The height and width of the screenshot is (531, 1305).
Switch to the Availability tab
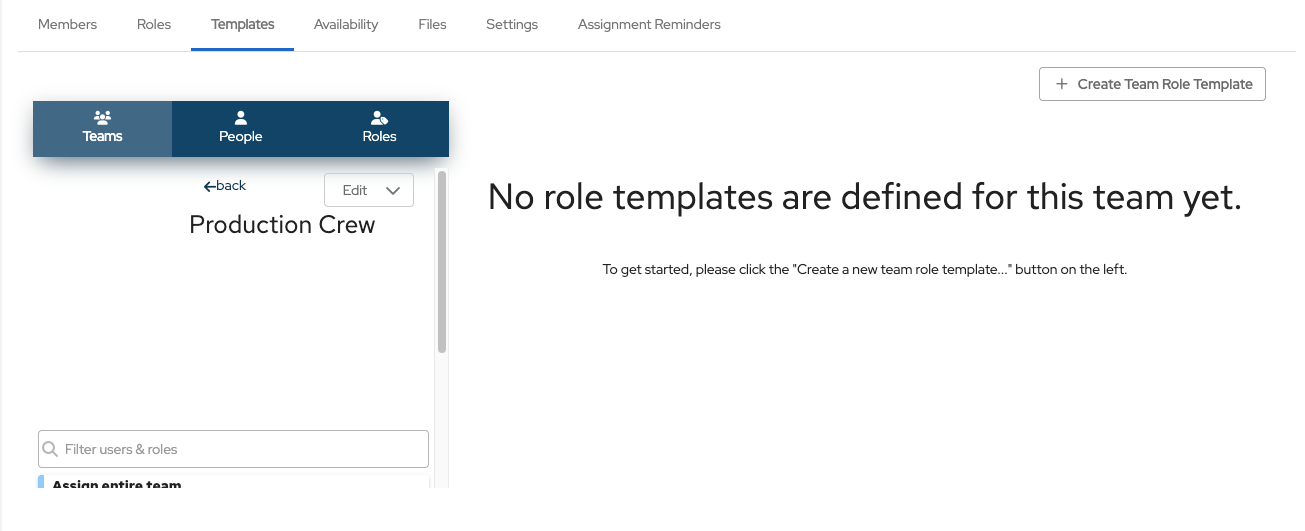click(346, 24)
